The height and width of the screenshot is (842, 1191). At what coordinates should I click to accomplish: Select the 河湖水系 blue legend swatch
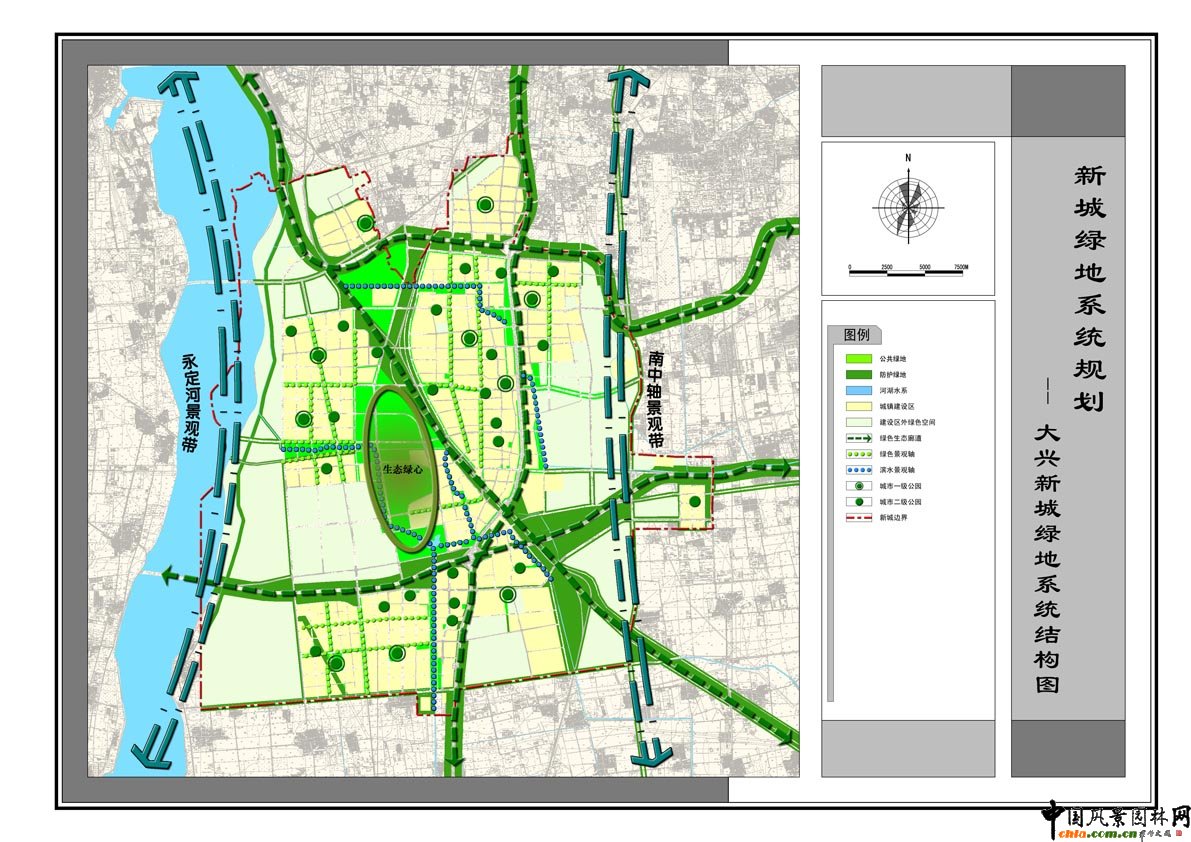(859, 390)
